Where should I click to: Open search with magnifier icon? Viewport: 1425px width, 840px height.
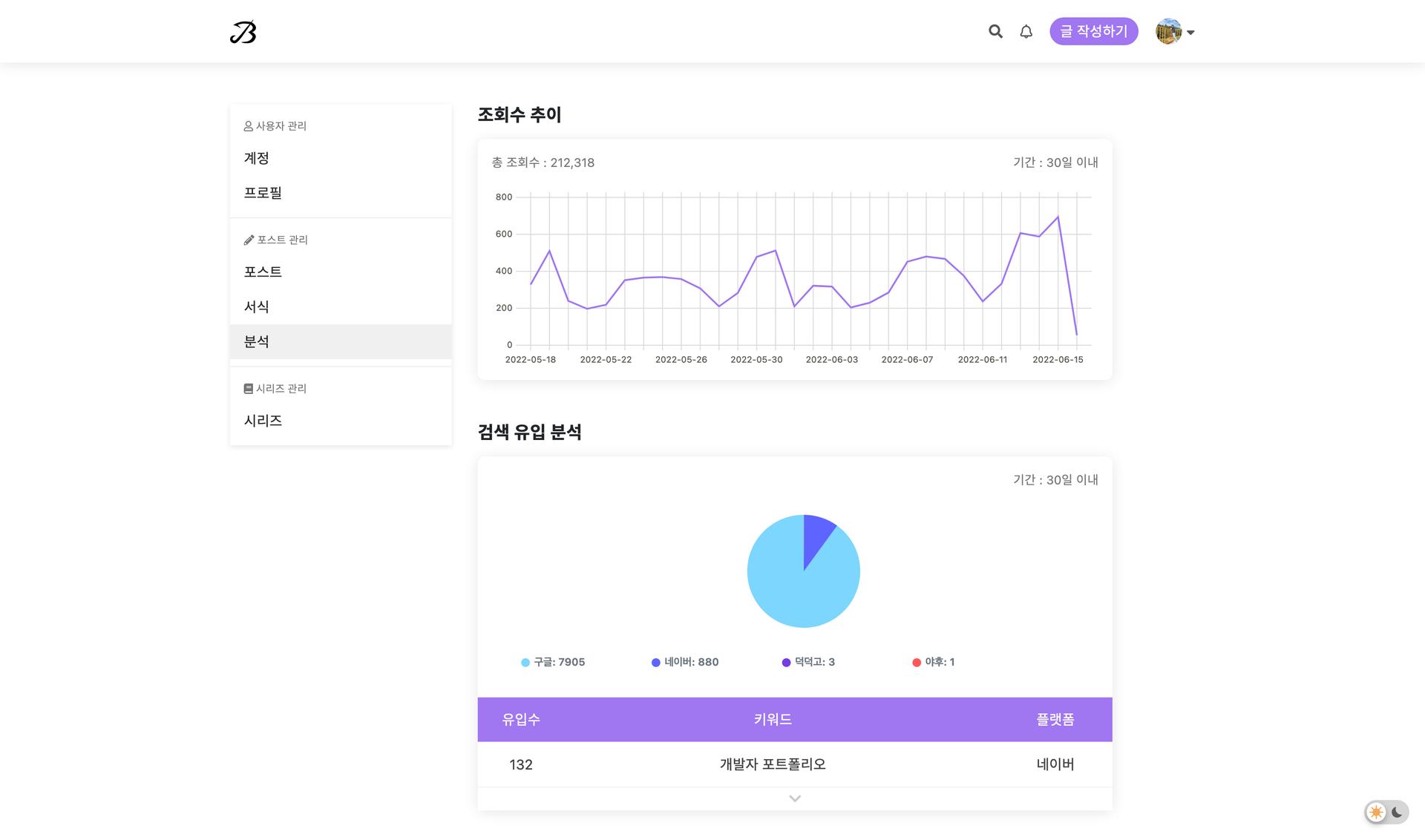(995, 31)
